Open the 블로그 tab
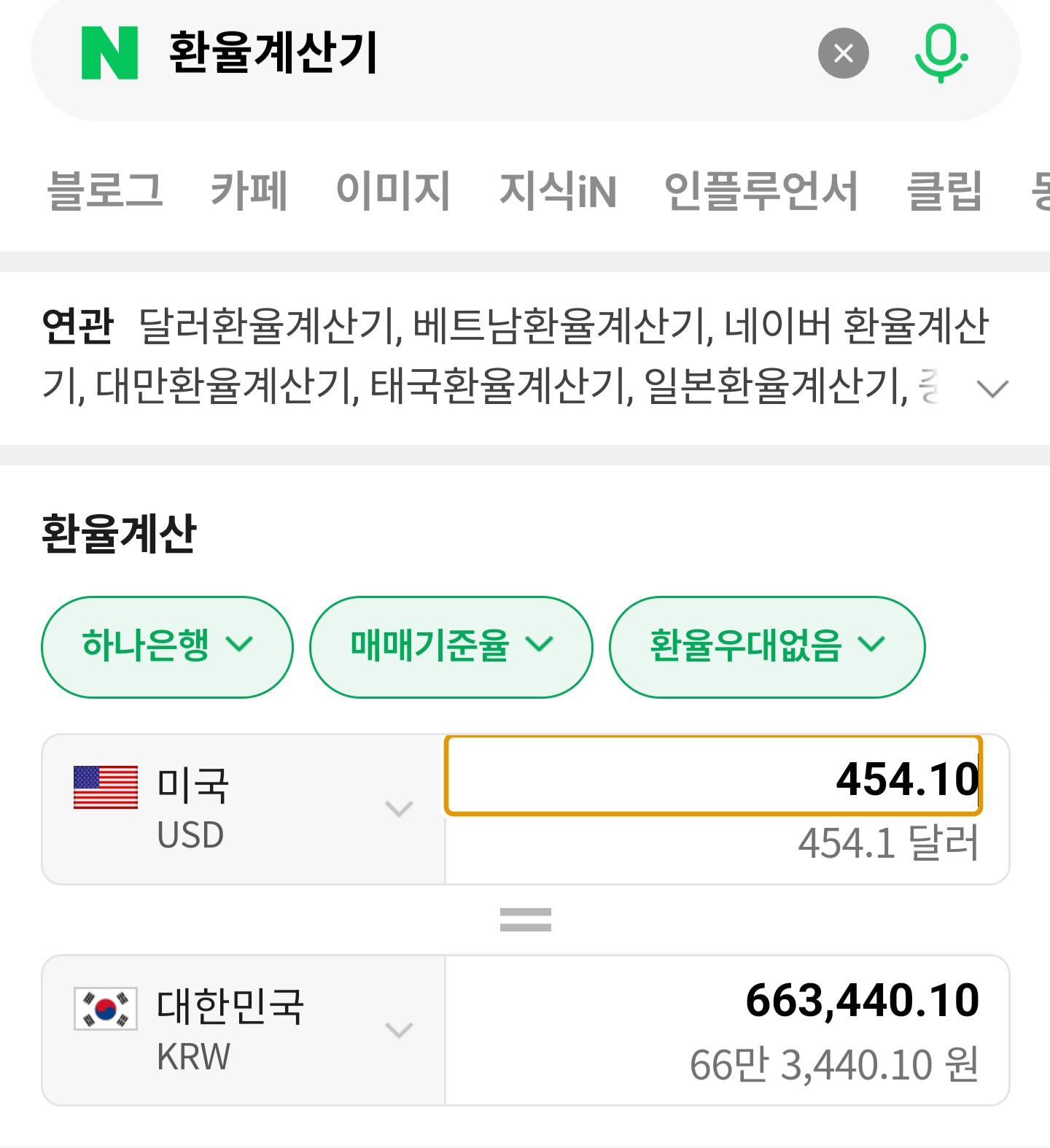The image size is (1050, 1148). click(104, 191)
